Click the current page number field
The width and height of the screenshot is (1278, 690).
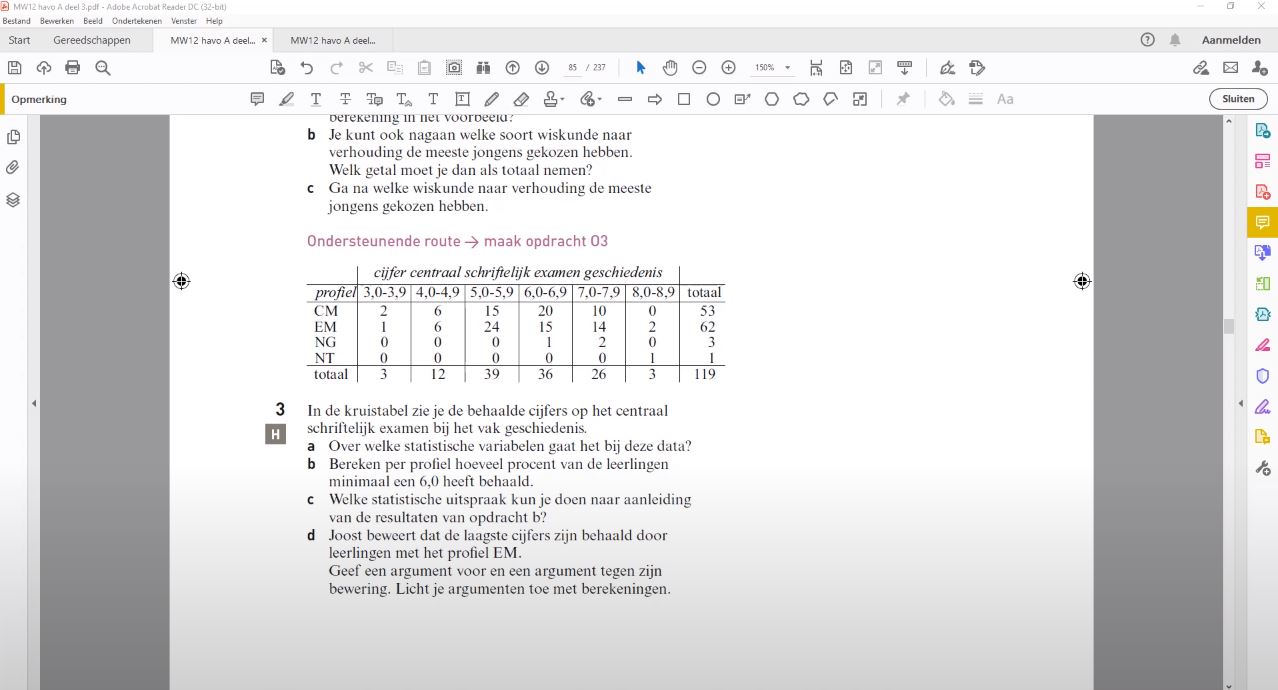tap(572, 68)
